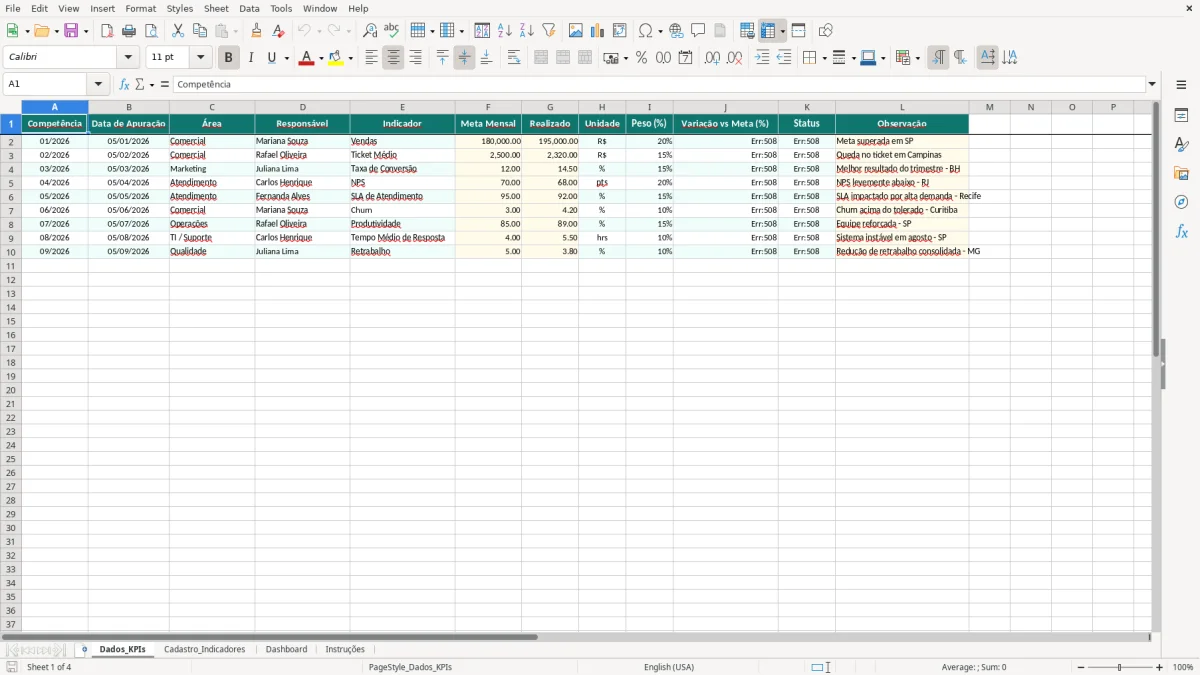Toggle Align Left
The image size is (1200, 675).
click(371, 58)
